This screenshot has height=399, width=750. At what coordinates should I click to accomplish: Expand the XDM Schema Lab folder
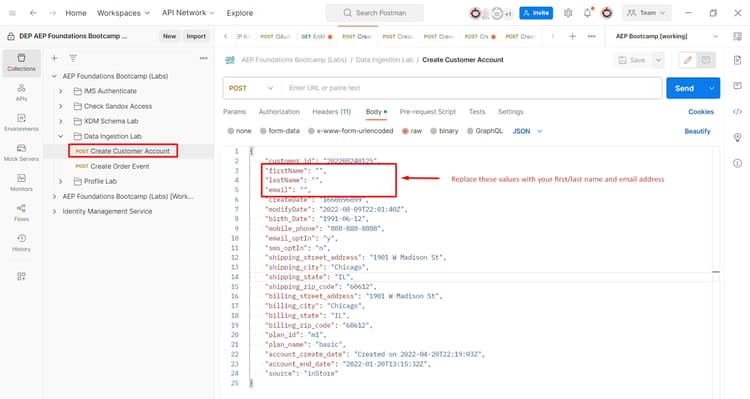[61, 121]
